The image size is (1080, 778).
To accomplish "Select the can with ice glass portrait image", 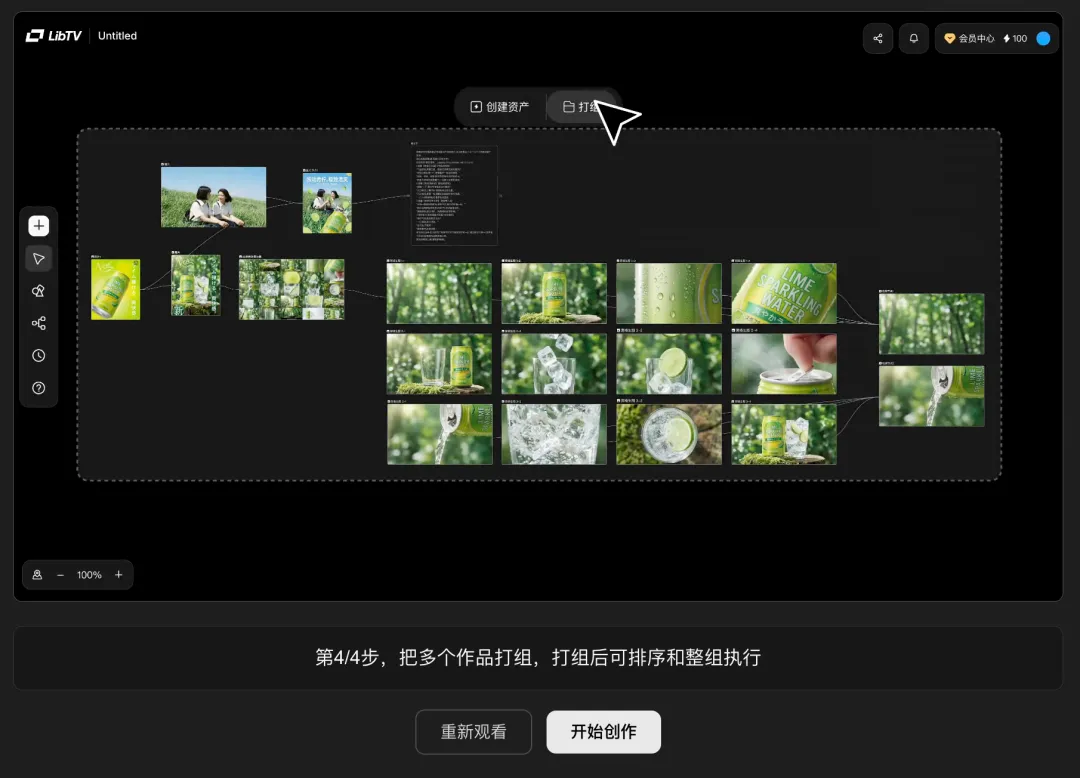I will coord(196,285).
